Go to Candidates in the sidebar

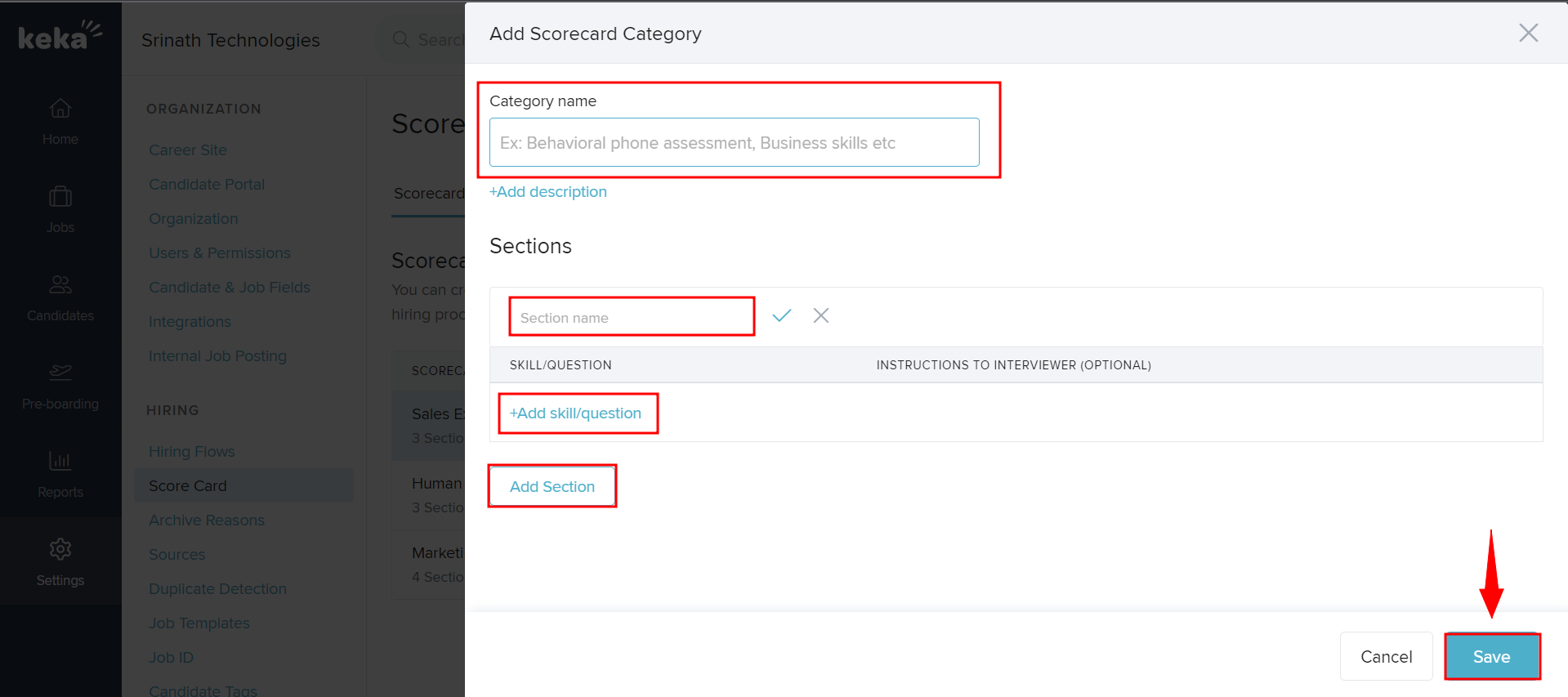pyautogui.click(x=60, y=285)
